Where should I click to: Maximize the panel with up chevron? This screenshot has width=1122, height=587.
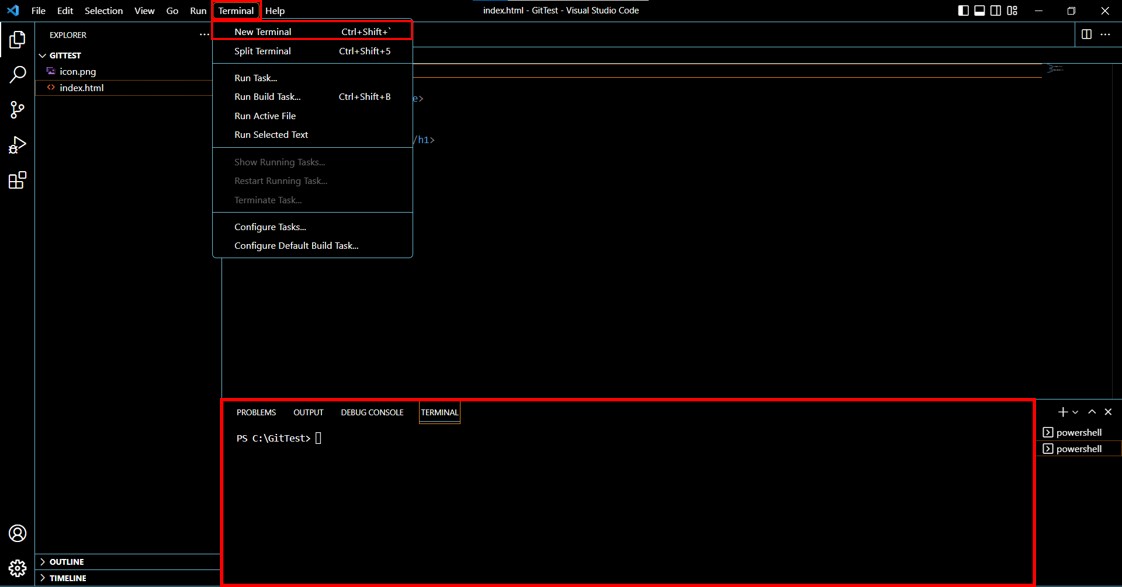(x=1092, y=412)
